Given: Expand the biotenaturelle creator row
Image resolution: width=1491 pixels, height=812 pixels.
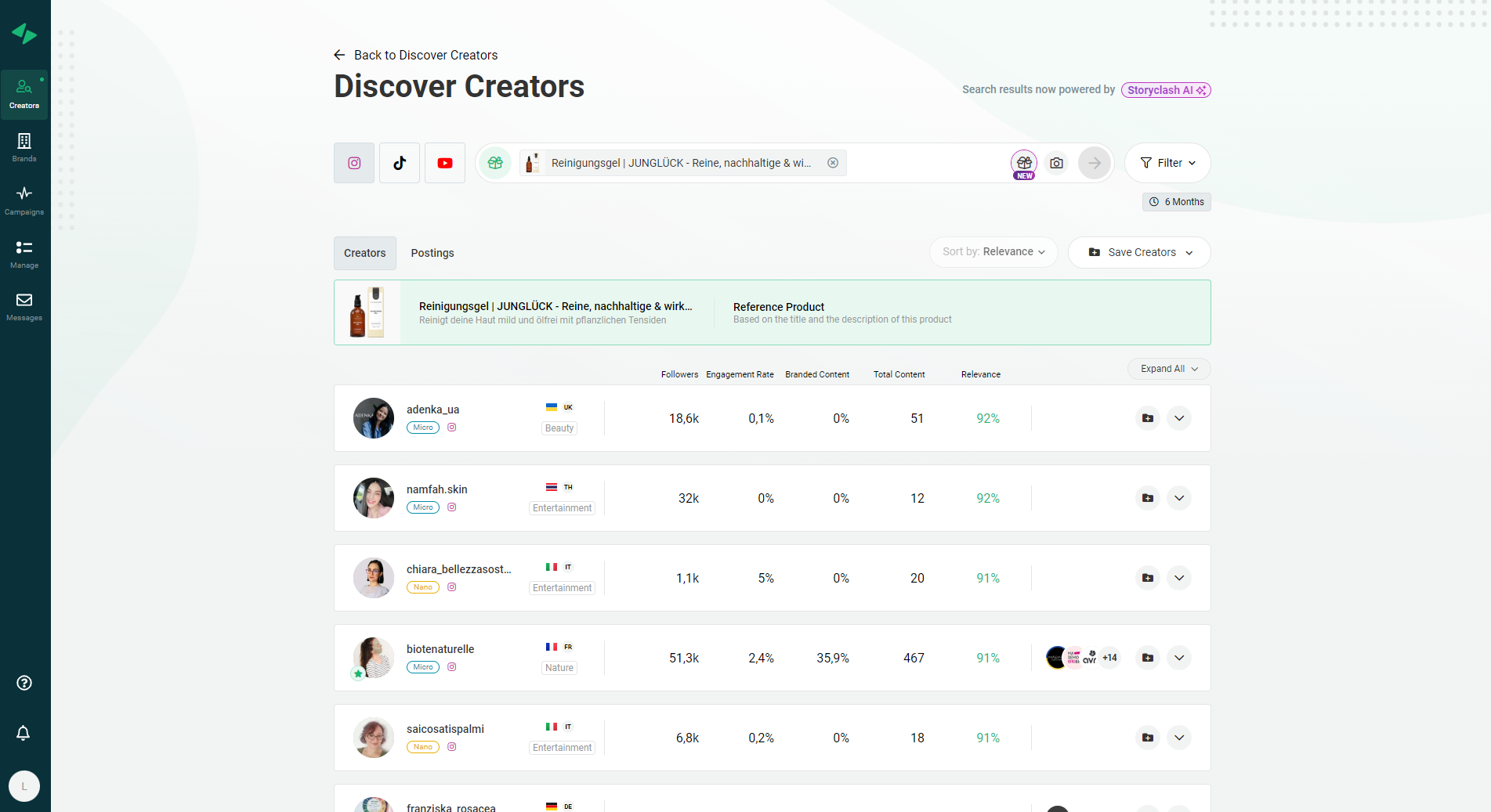Looking at the screenshot, I should click(x=1179, y=658).
